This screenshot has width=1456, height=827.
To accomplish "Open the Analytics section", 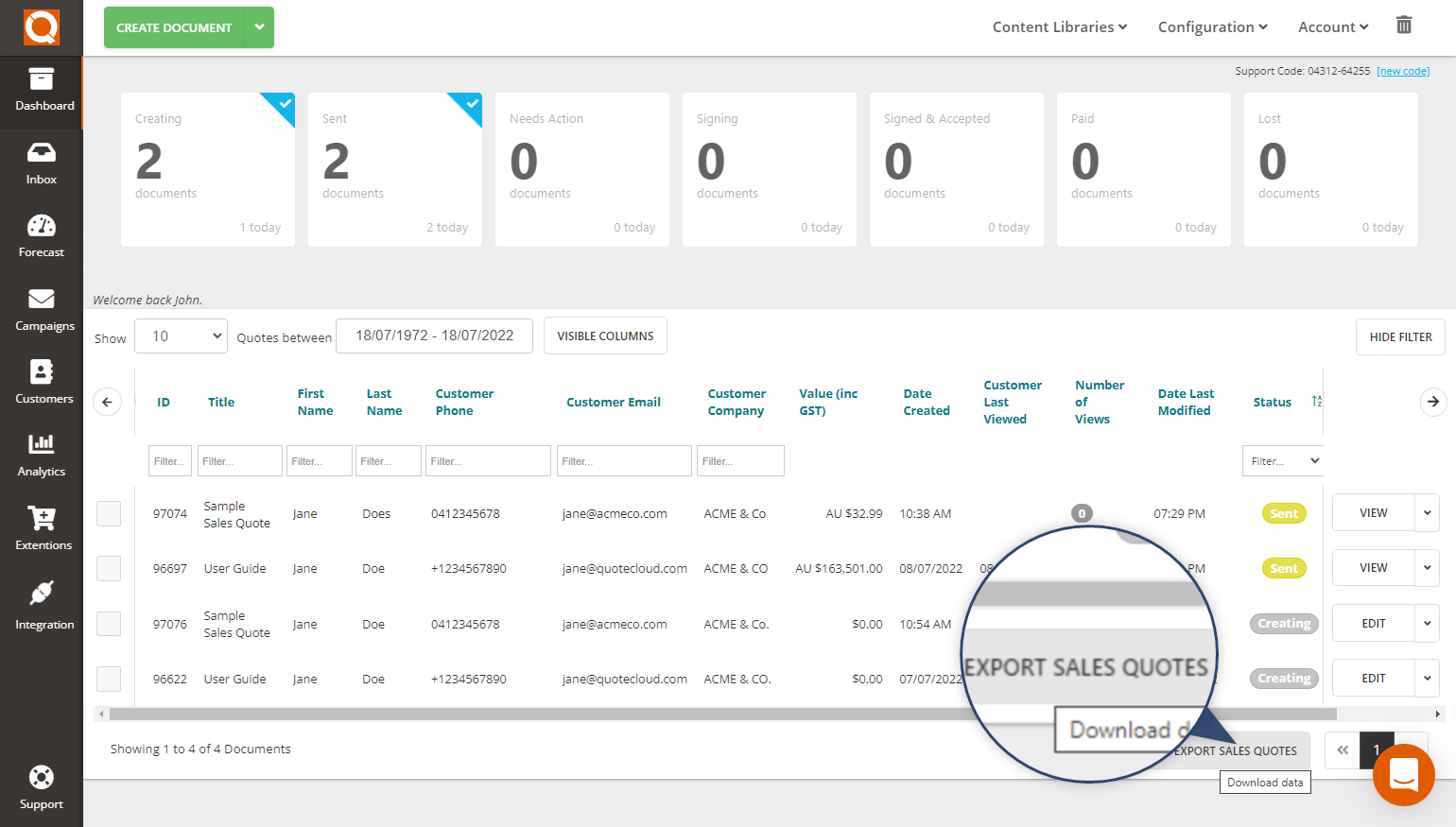I will pyautogui.click(x=41, y=455).
